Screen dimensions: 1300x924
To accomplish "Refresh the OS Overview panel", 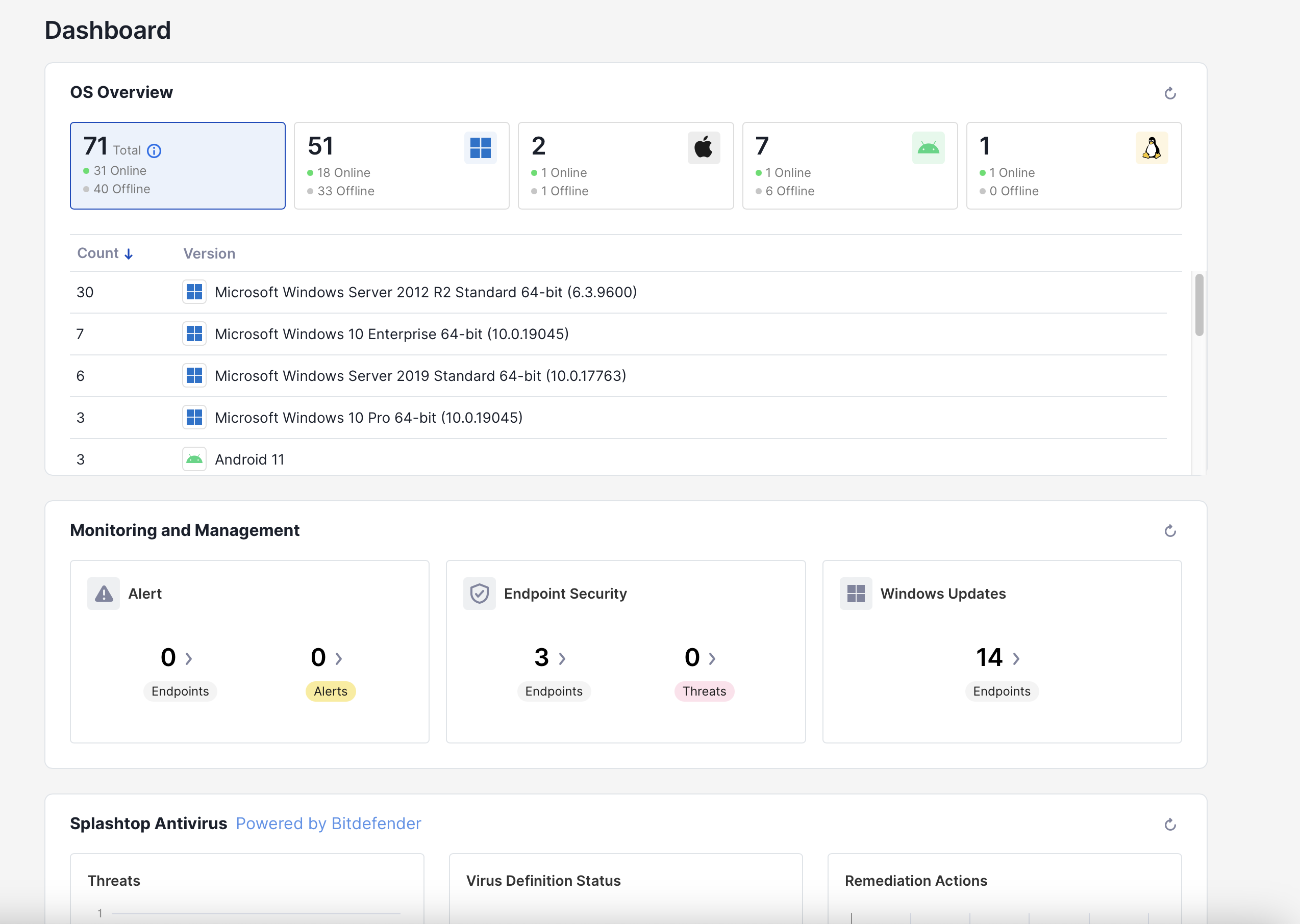I will point(1170,92).
